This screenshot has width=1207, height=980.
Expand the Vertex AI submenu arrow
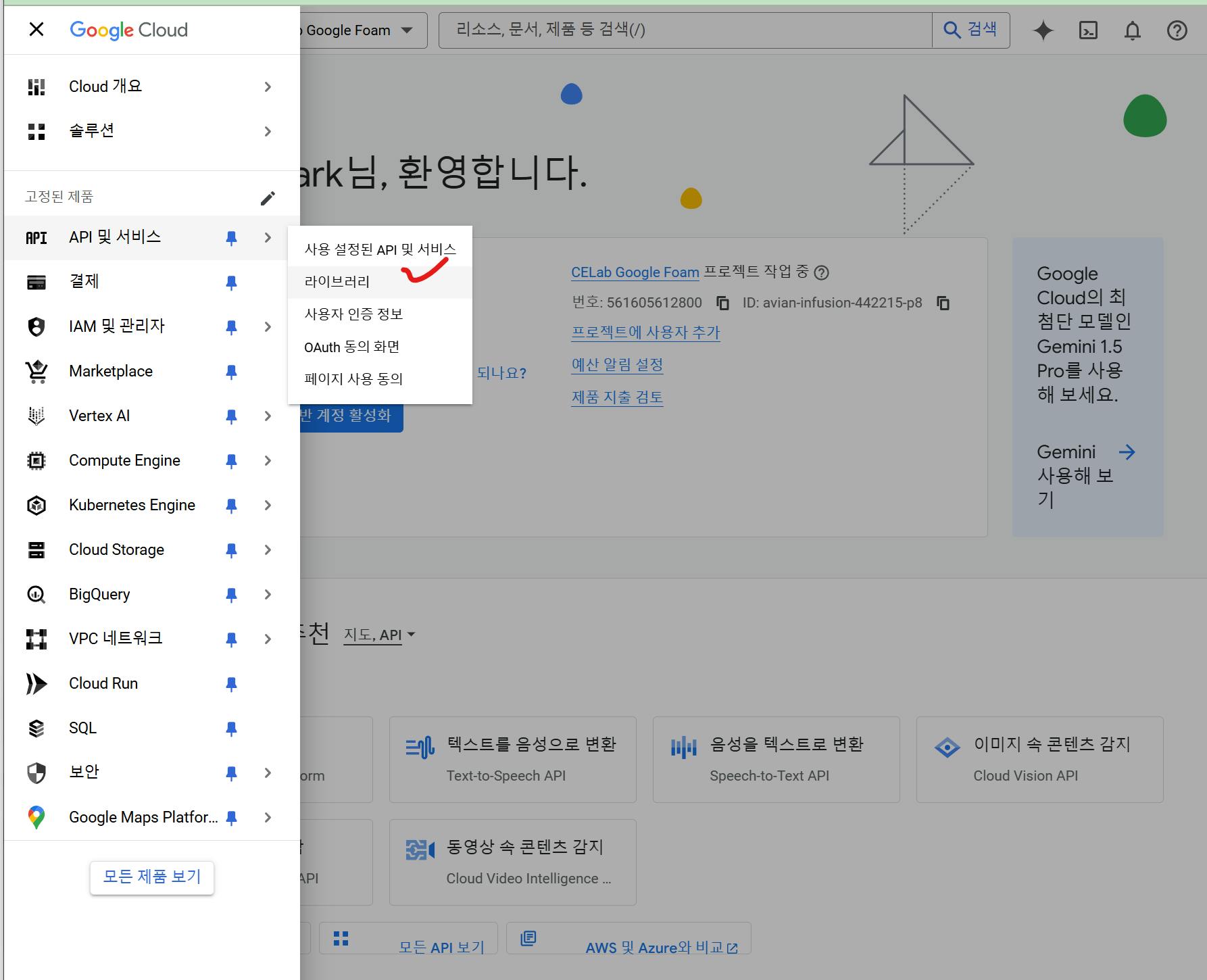(x=268, y=416)
